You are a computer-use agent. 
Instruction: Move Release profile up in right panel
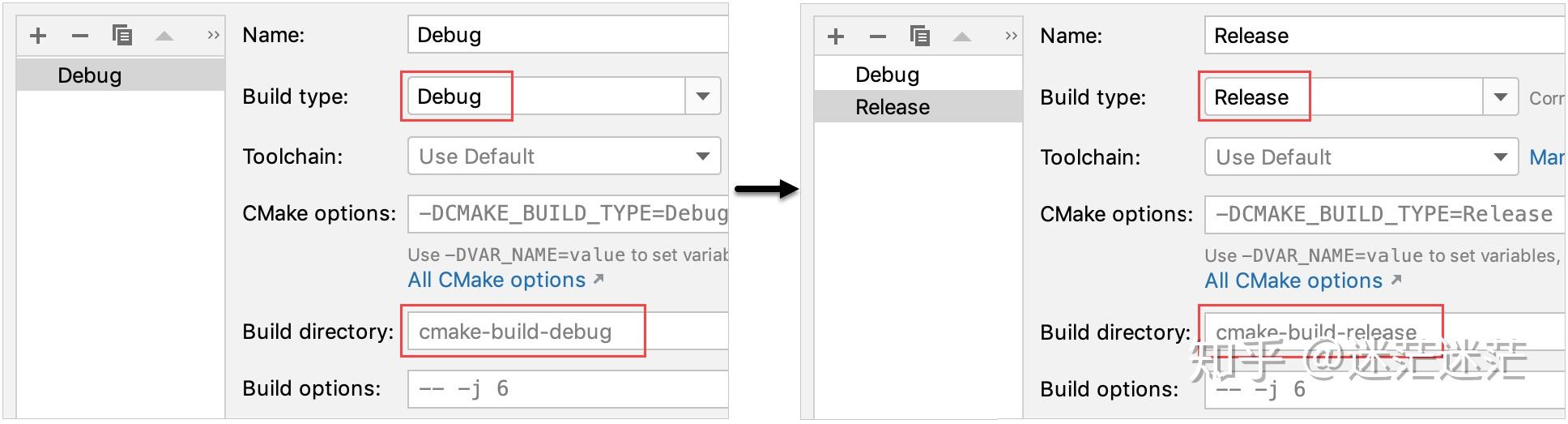tap(962, 36)
